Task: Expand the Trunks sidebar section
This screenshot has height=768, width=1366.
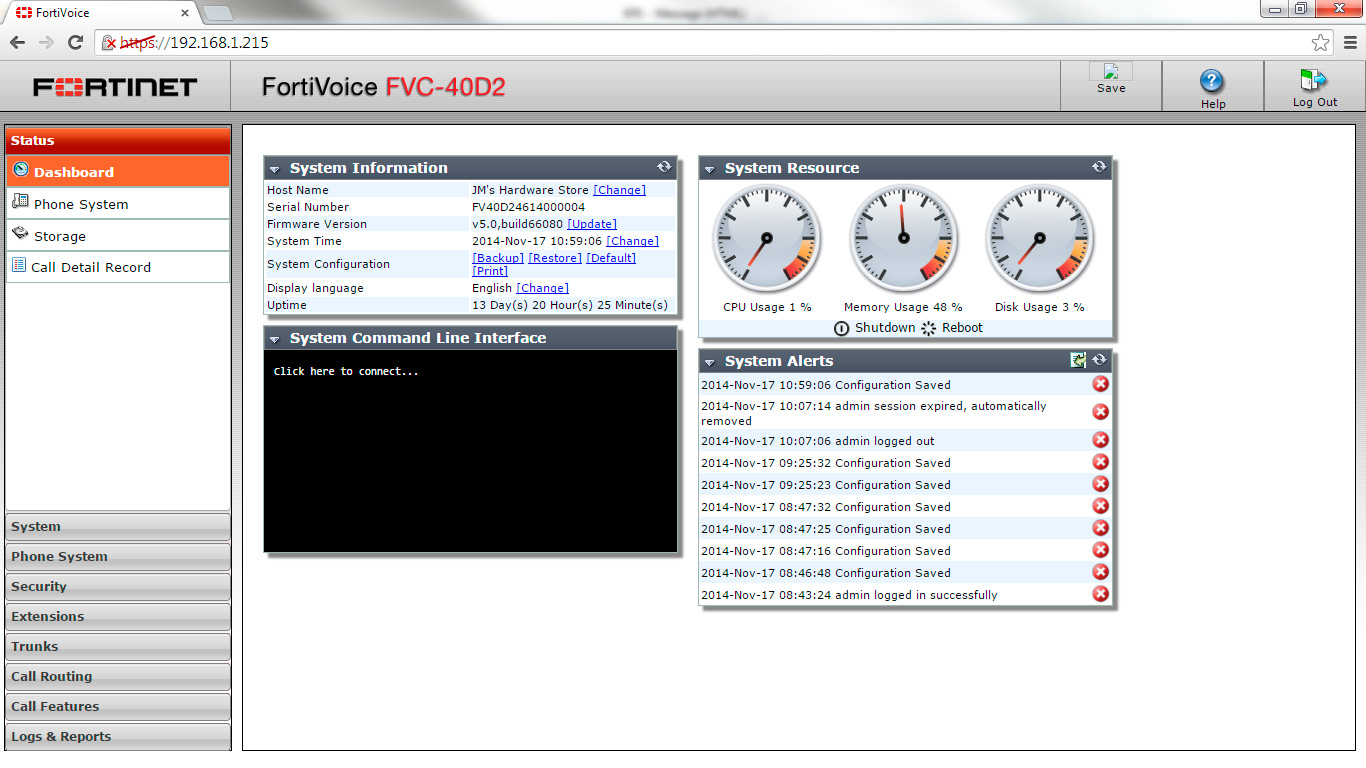Action: pyautogui.click(x=118, y=646)
